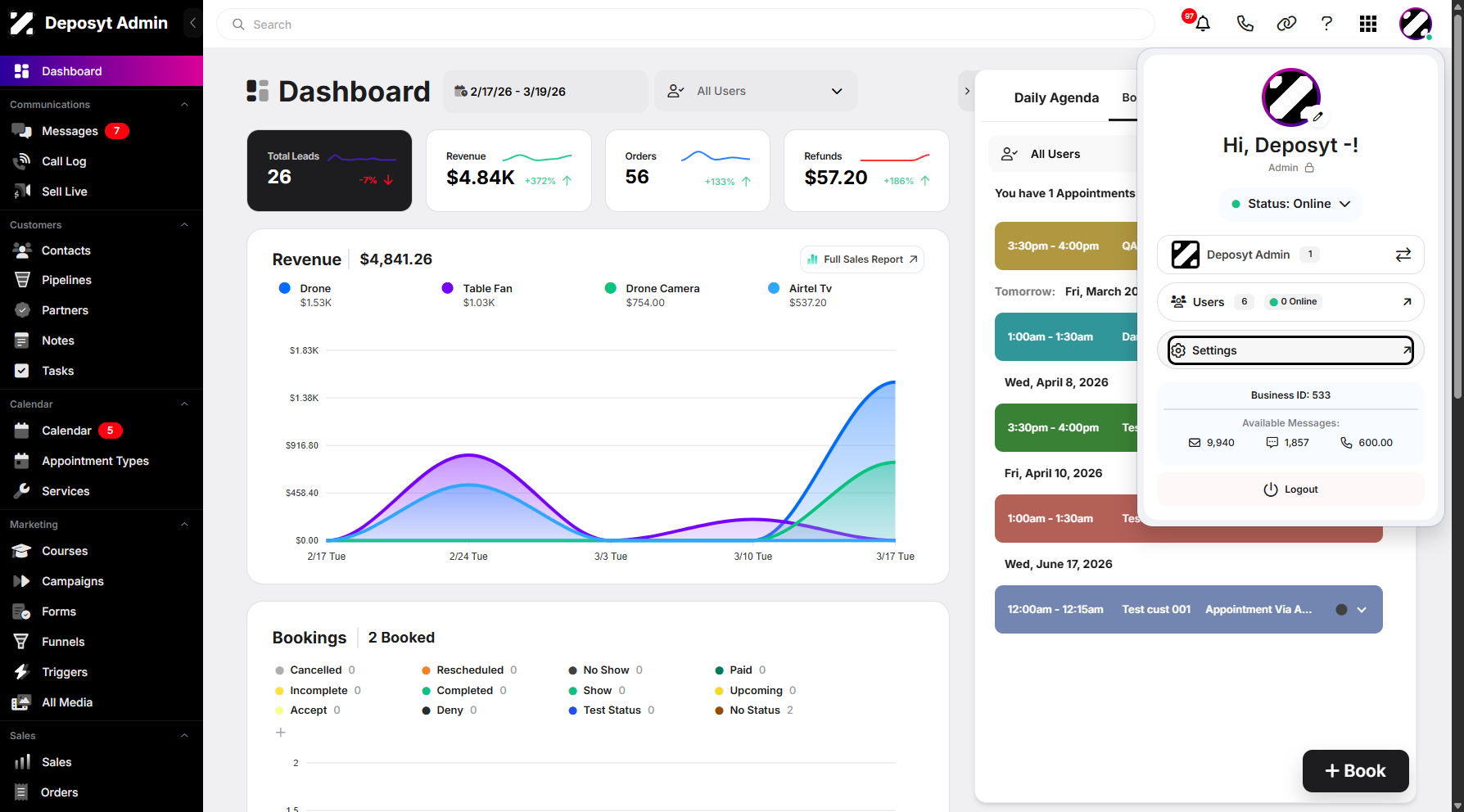Open notifications bell icon
The image size is (1464, 812).
coord(1202,24)
